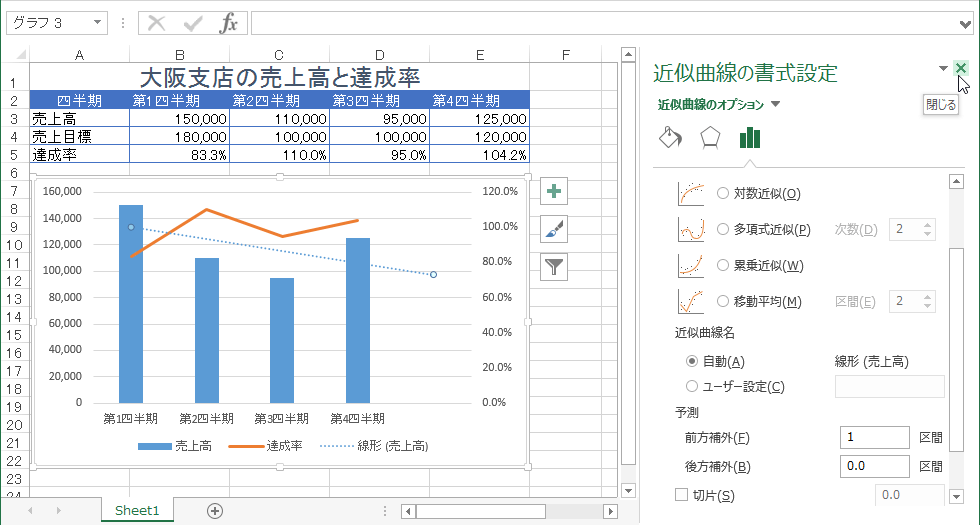Image resolution: width=980 pixels, height=525 pixels.
Task: Click the 売上高 legend entry
Action: tap(174, 446)
